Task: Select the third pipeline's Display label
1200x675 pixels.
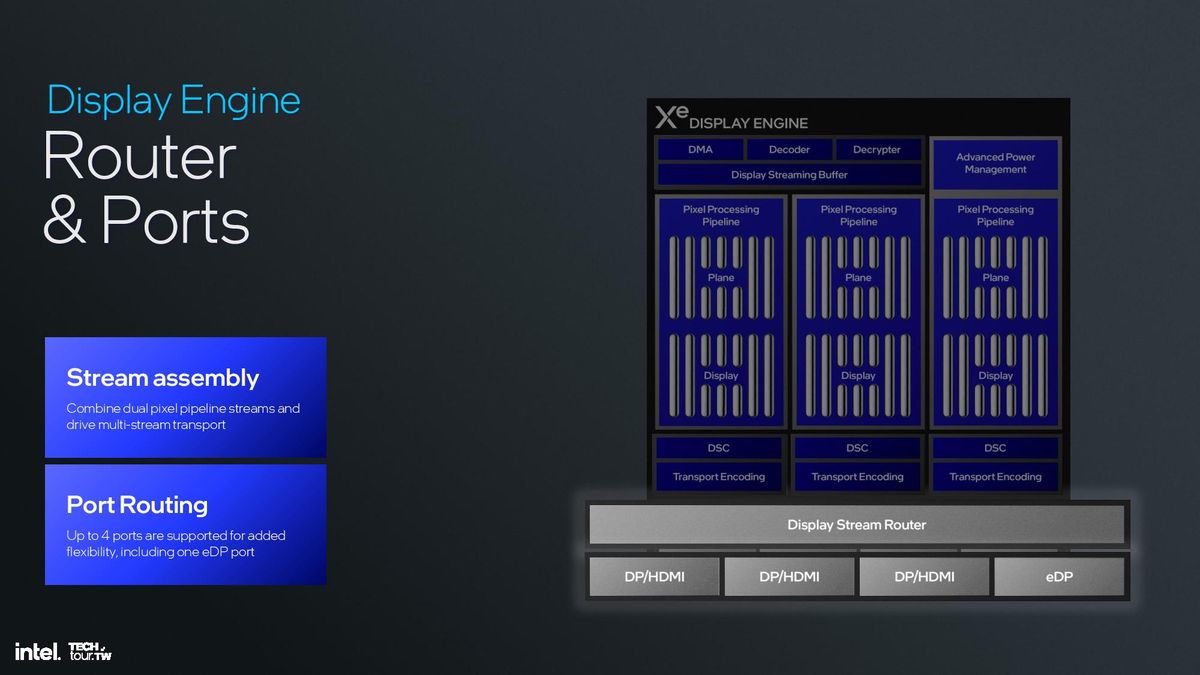Action: pos(995,376)
